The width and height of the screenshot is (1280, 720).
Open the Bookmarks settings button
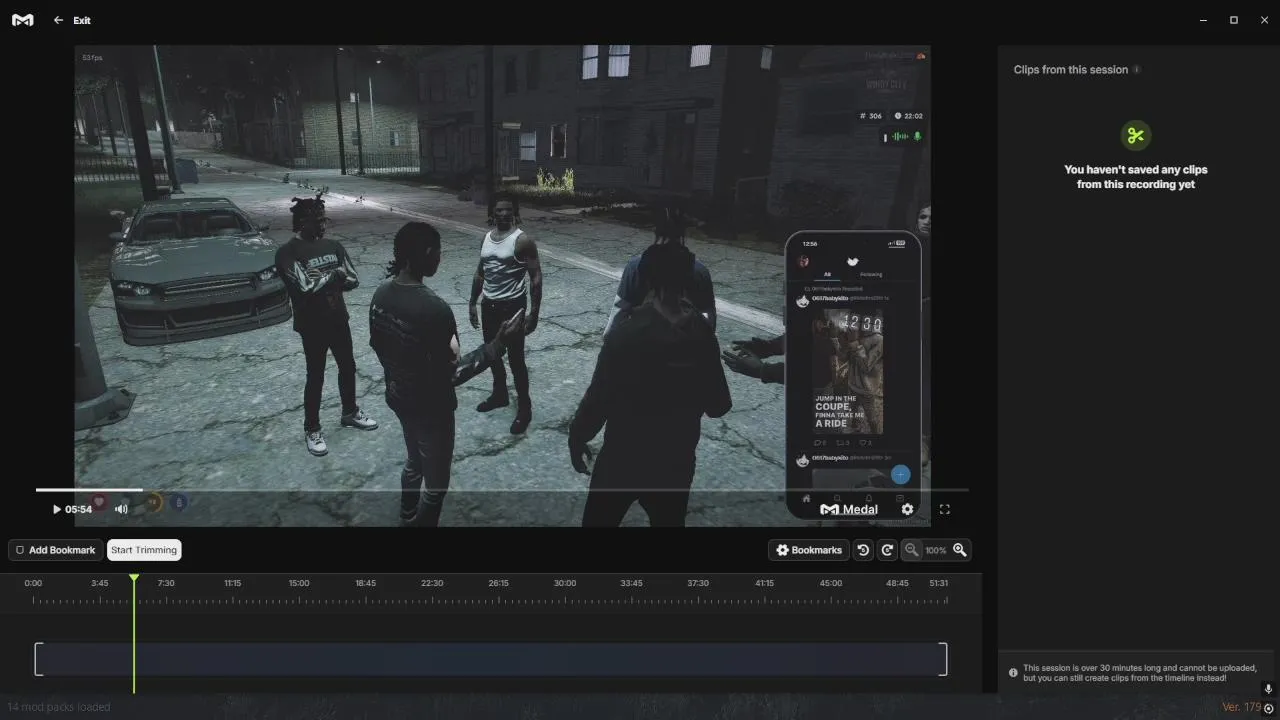[809, 550]
